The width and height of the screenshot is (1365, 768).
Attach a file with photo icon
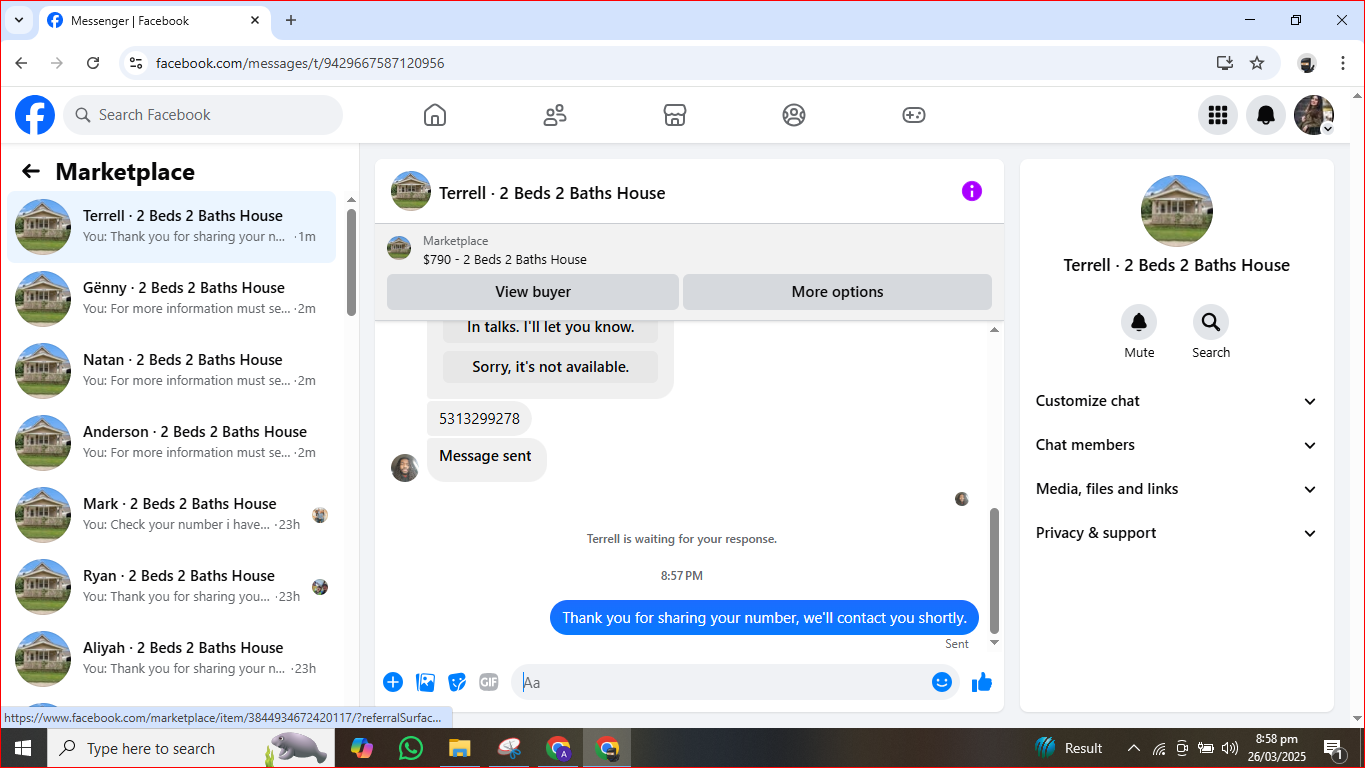click(x=425, y=682)
